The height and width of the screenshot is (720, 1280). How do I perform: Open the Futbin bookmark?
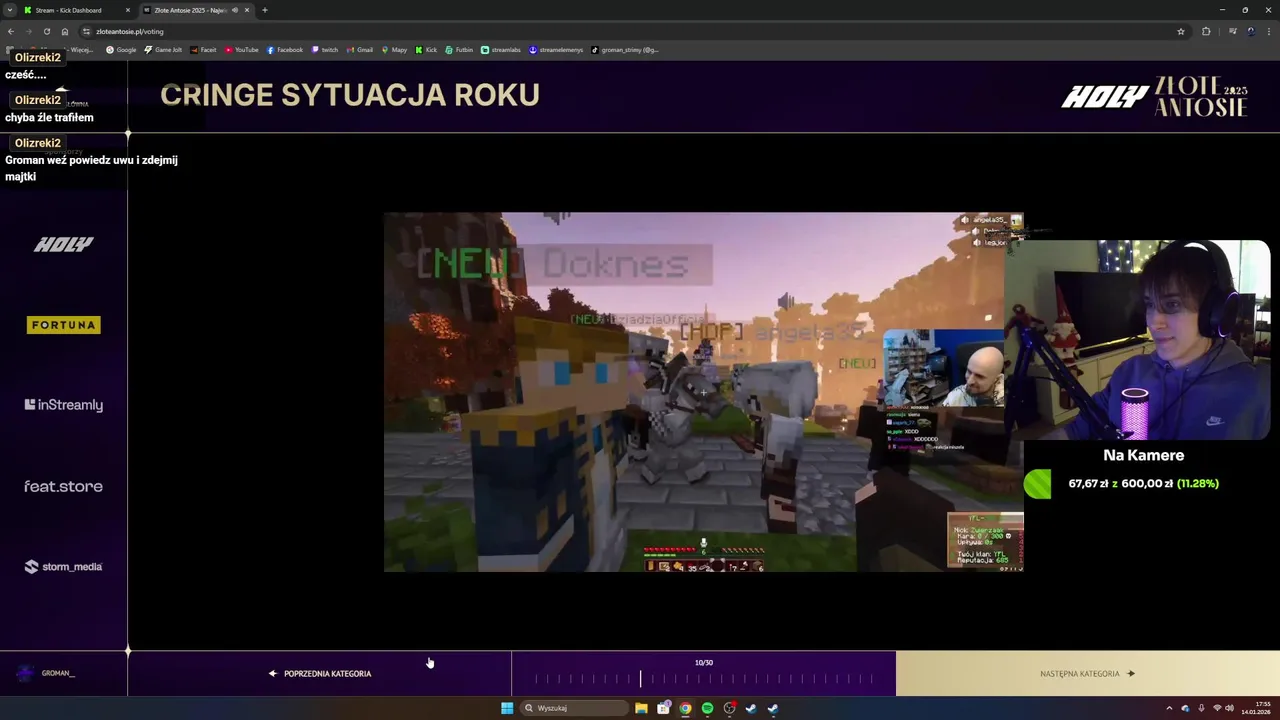point(459,49)
